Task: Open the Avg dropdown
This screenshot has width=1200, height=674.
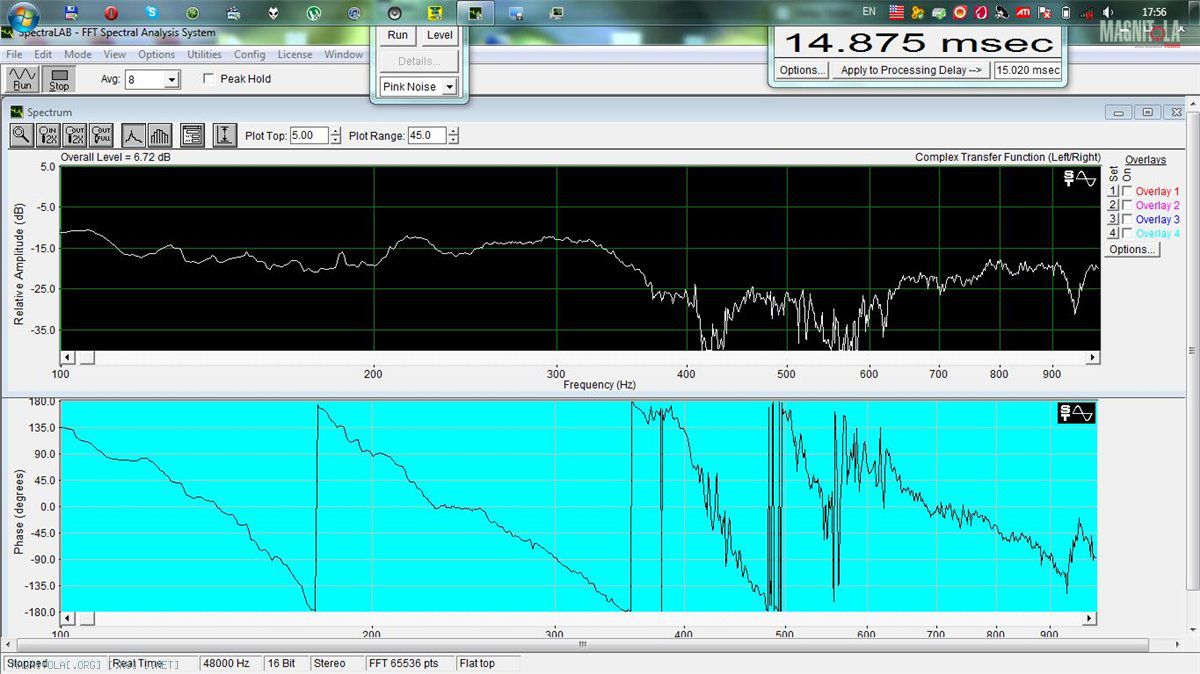Action: (x=171, y=79)
